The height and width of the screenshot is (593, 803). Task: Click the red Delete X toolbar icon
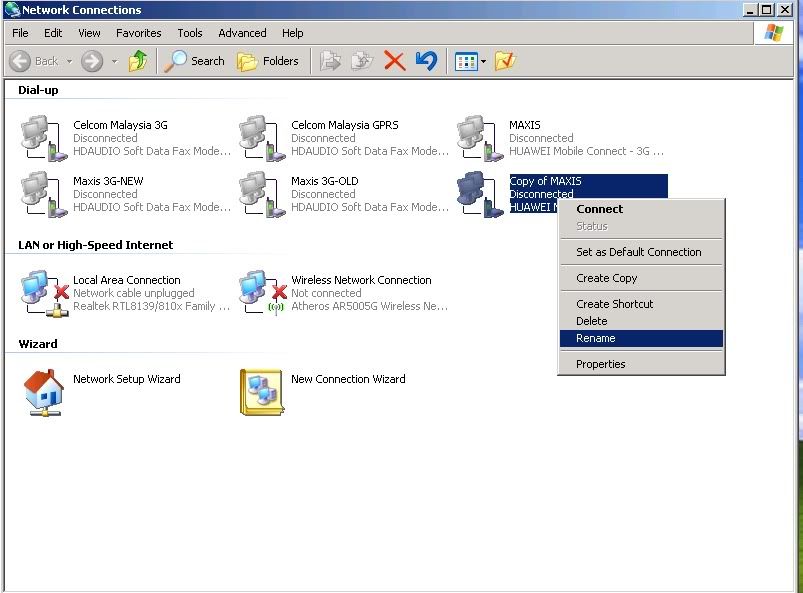click(394, 61)
